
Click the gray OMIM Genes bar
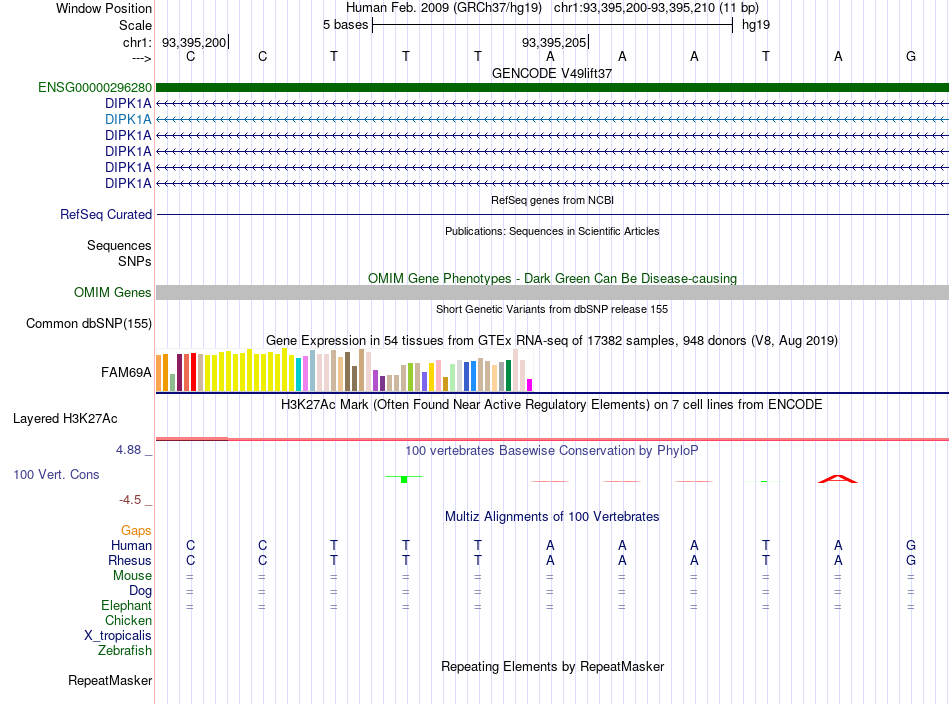click(x=552, y=293)
